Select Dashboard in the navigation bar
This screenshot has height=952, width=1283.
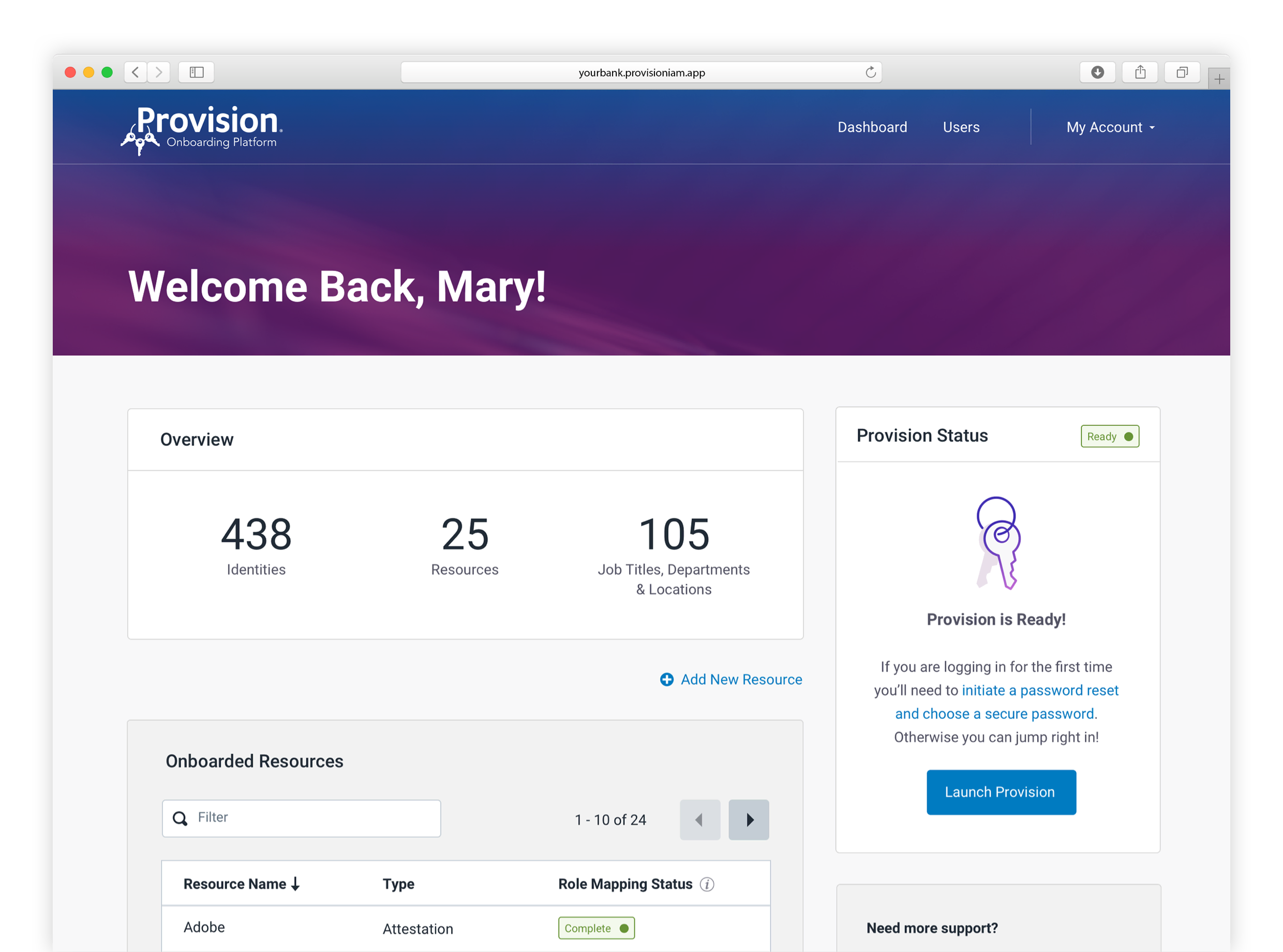pyautogui.click(x=872, y=127)
